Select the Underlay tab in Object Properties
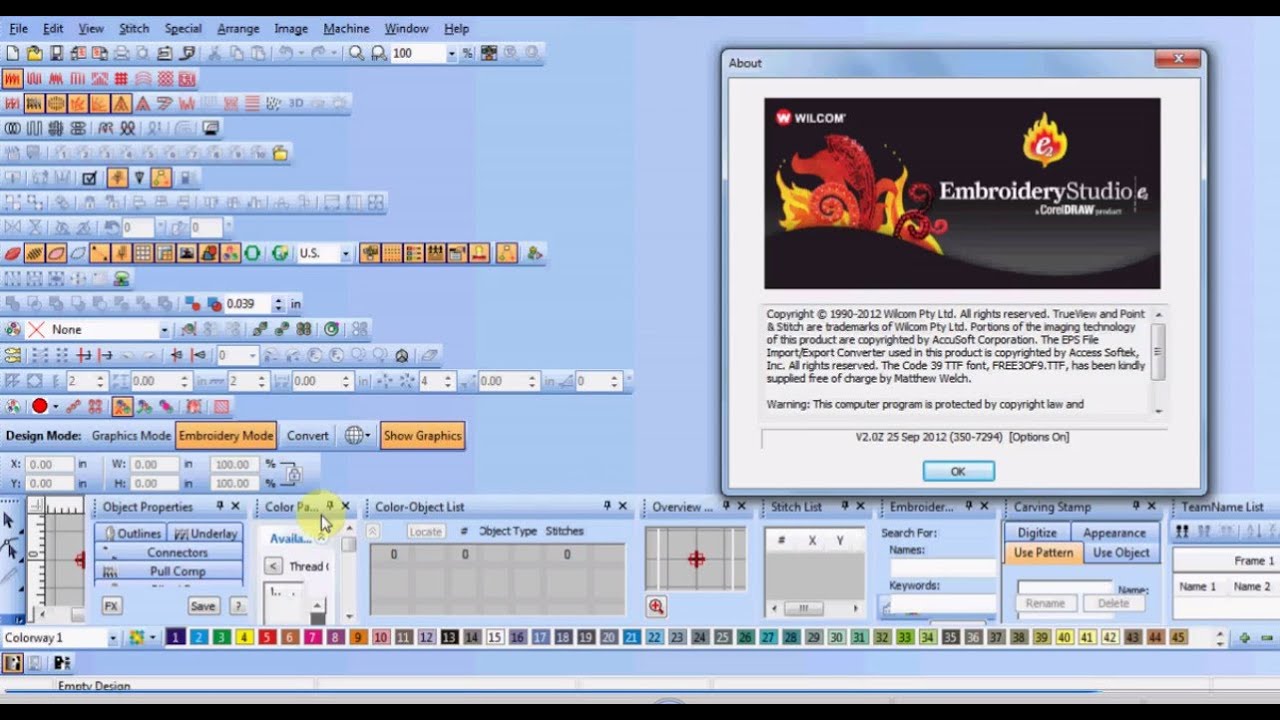Image resolution: width=1280 pixels, height=720 pixels. (x=205, y=533)
